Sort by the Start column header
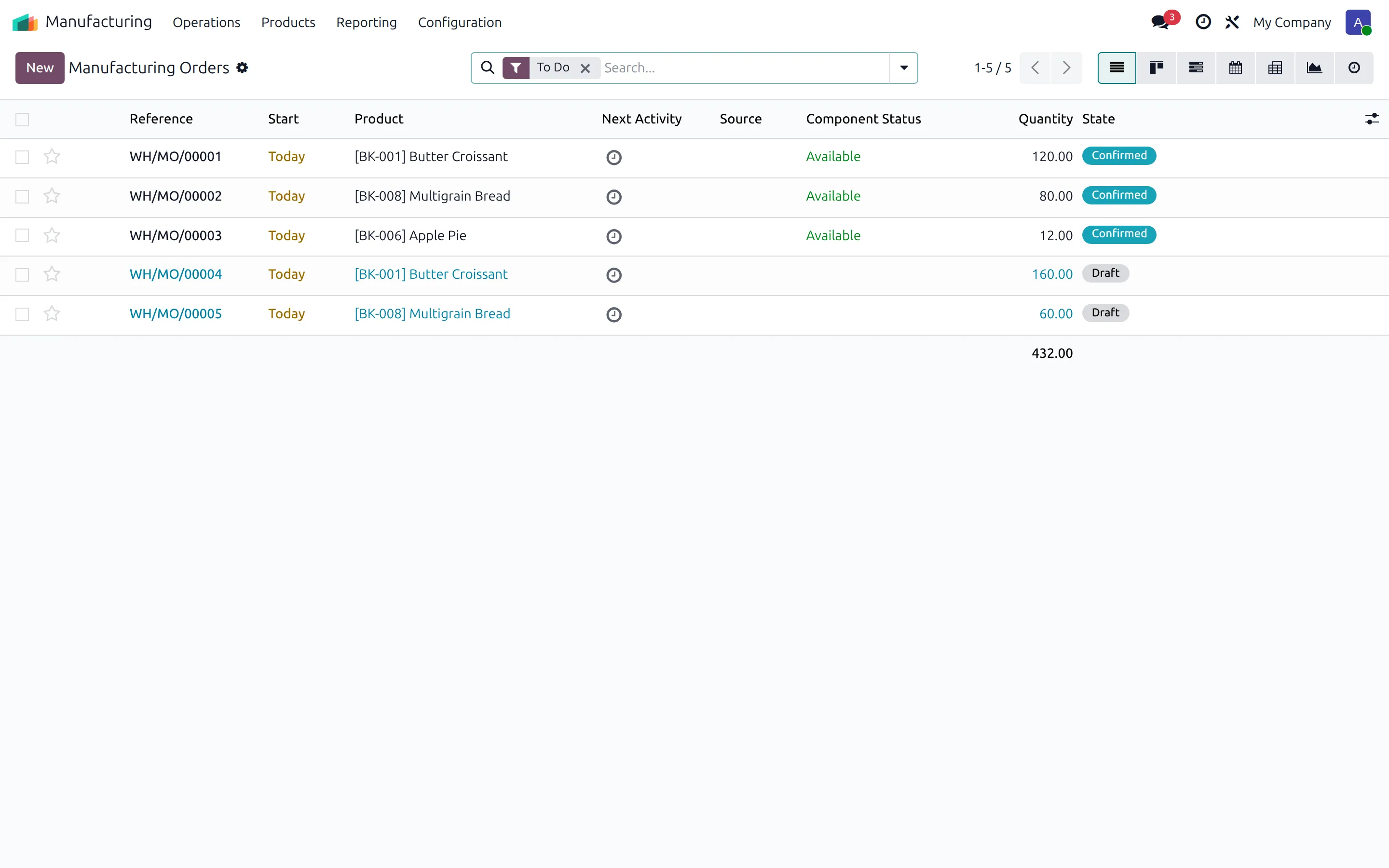The height and width of the screenshot is (868, 1389). point(284,119)
